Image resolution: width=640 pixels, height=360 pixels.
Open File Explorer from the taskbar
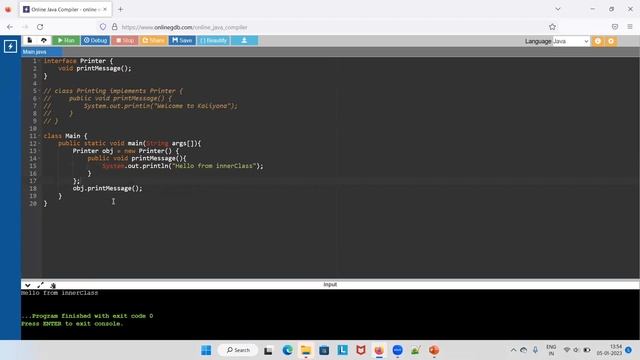pos(306,350)
